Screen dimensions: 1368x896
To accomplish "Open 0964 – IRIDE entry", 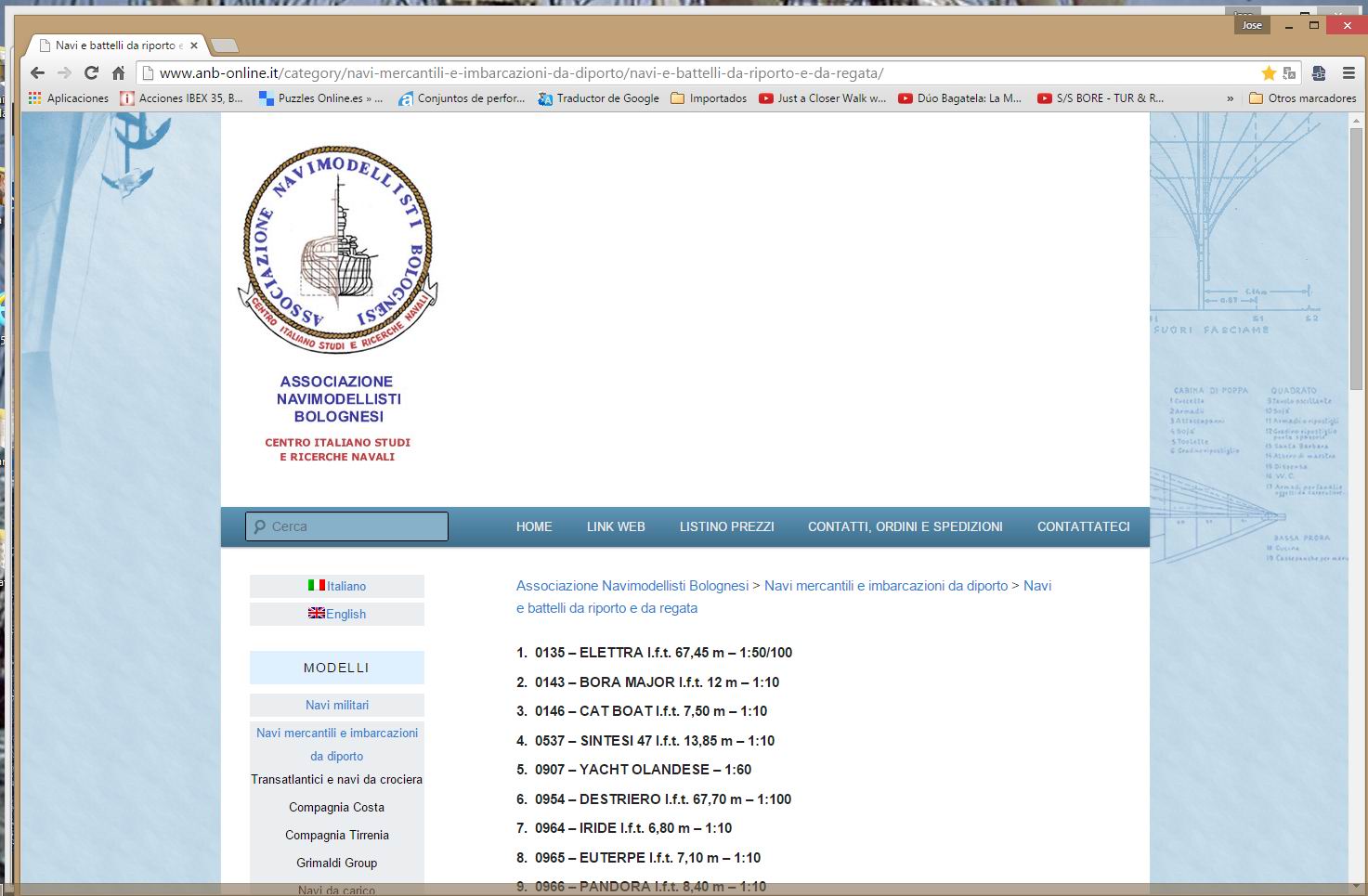I will [633, 828].
